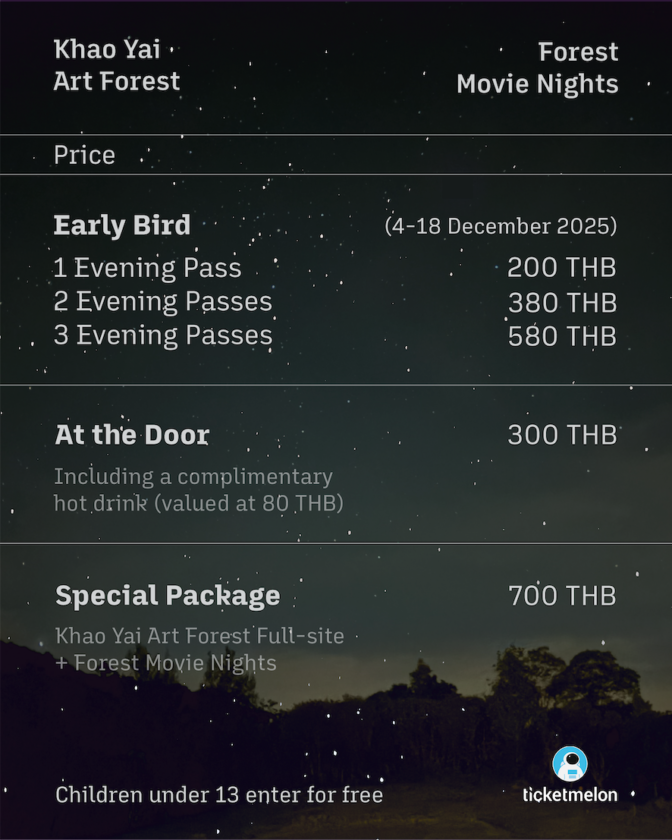Click the Ticketmelon astronaut logo icon
The width and height of the screenshot is (672, 840).
570,764
